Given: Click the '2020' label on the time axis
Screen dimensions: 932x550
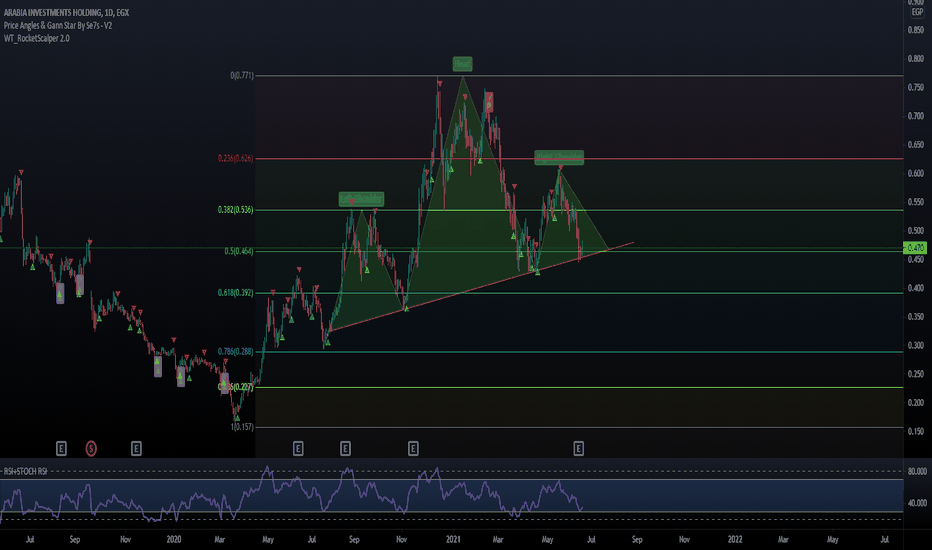Looking at the screenshot, I should pos(174,540).
